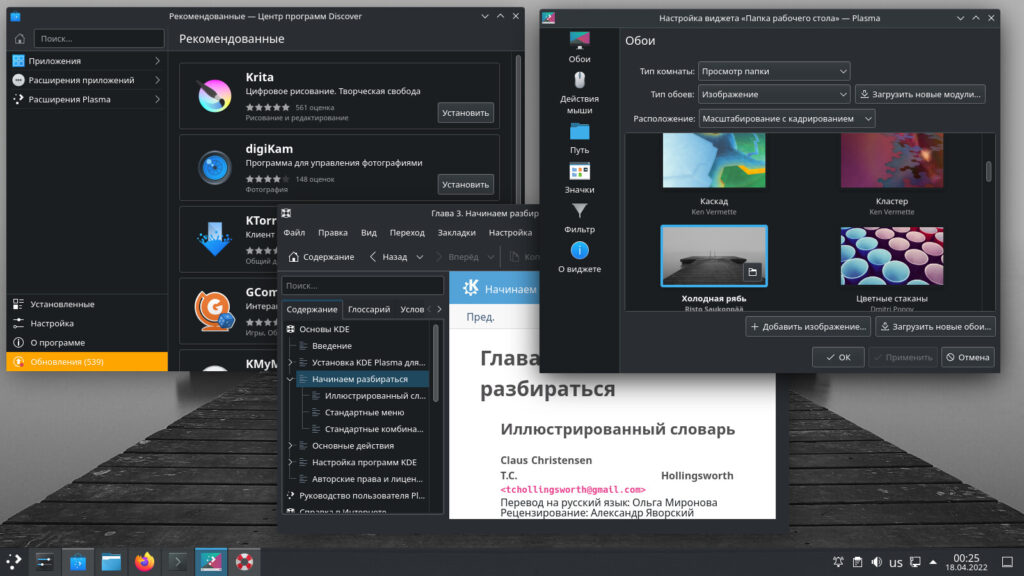Select the Icons (Значки) settings page

[579, 178]
